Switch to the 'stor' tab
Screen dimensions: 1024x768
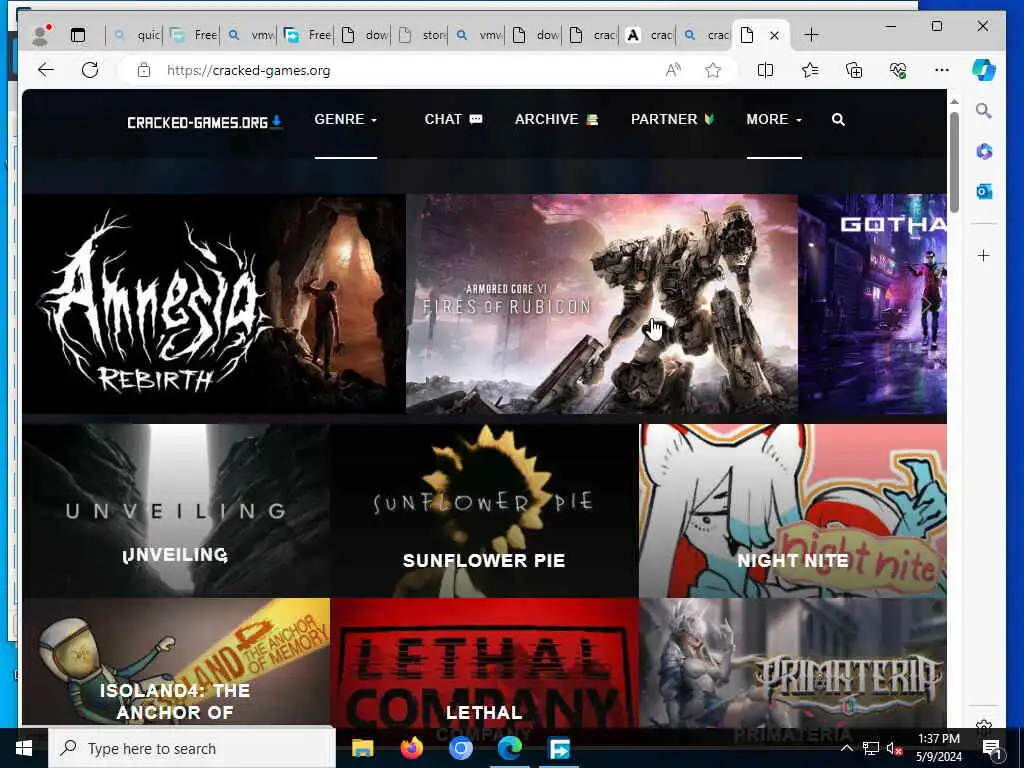(x=423, y=35)
